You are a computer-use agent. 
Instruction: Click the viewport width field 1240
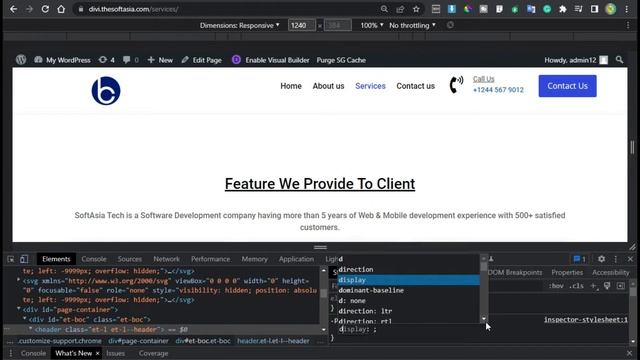pyautogui.click(x=302, y=25)
